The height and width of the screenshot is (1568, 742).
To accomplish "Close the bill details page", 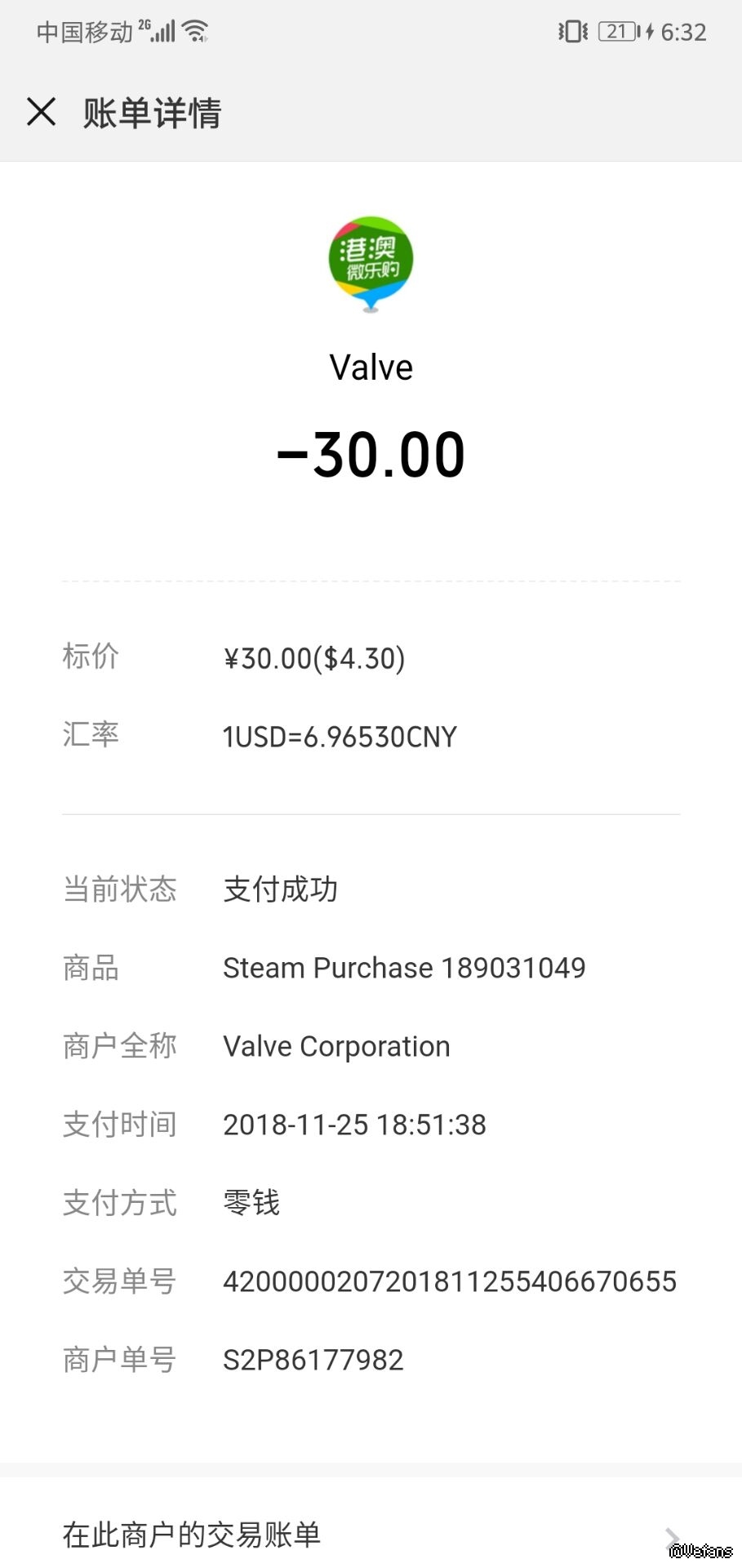I will (41, 112).
